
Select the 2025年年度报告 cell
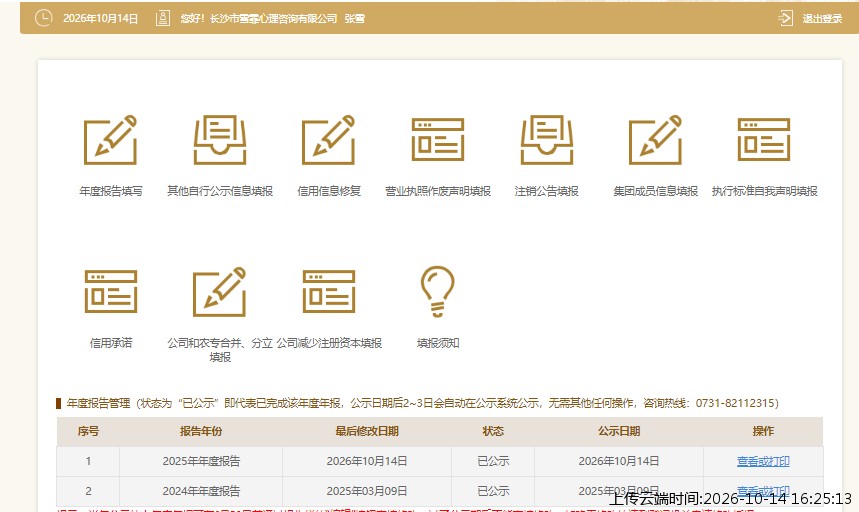click(x=201, y=461)
